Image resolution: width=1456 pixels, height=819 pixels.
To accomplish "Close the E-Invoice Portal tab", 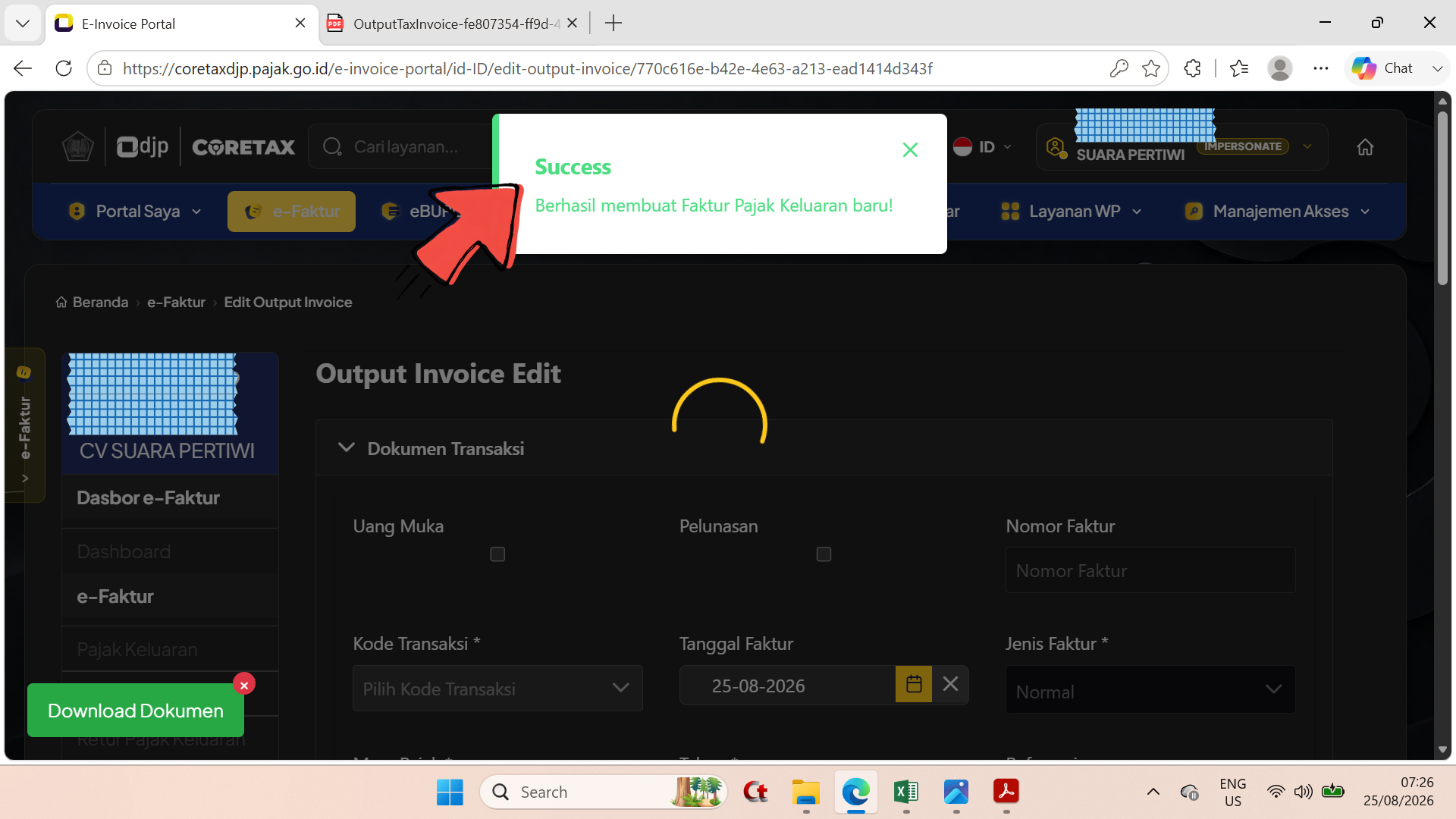I will (300, 24).
